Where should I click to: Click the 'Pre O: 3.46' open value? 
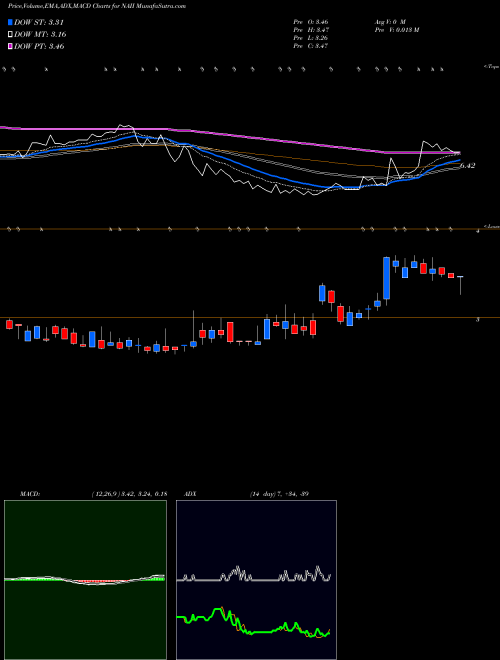(311, 22)
